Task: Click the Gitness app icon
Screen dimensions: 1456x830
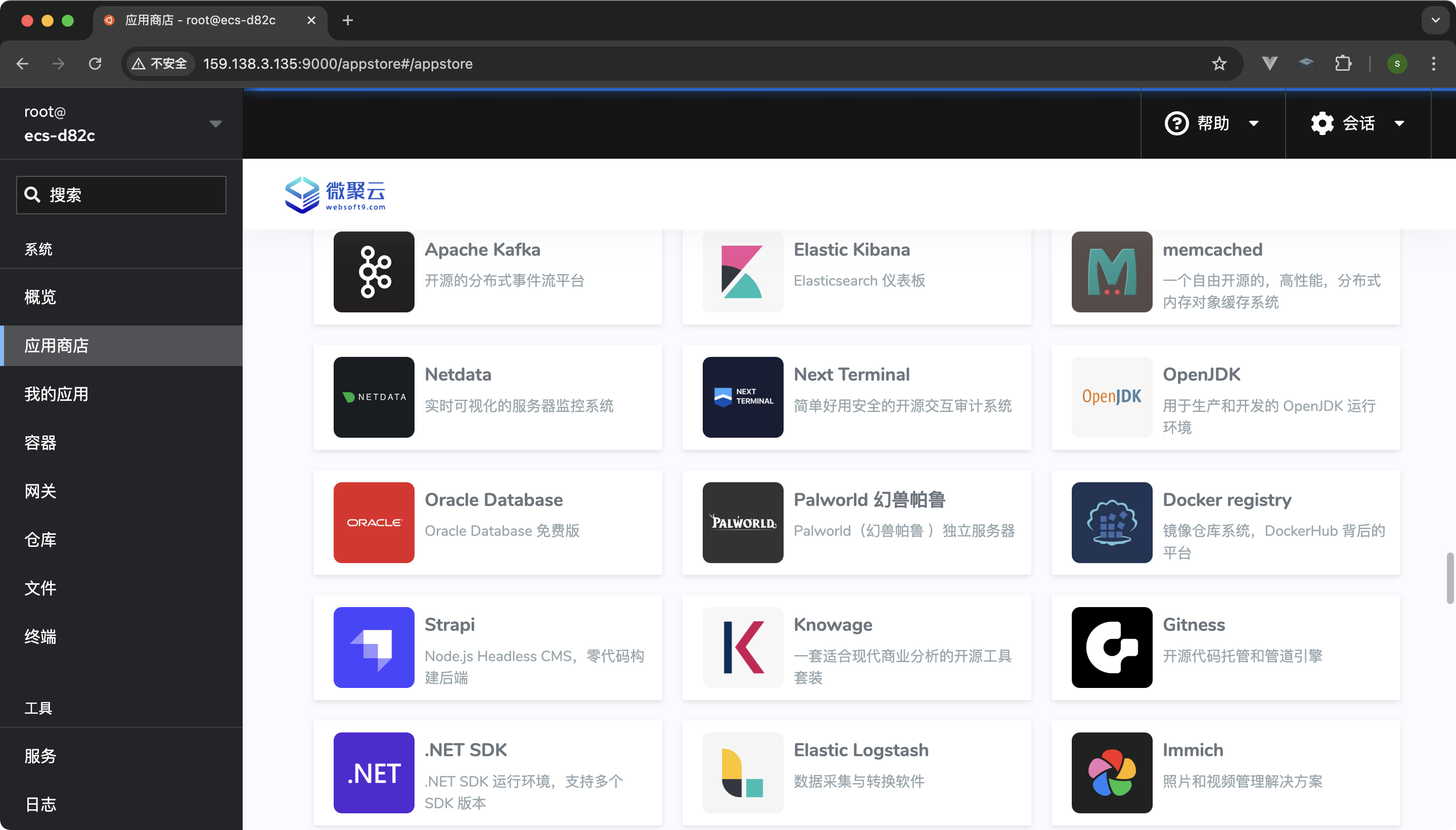Action: (x=1111, y=647)
